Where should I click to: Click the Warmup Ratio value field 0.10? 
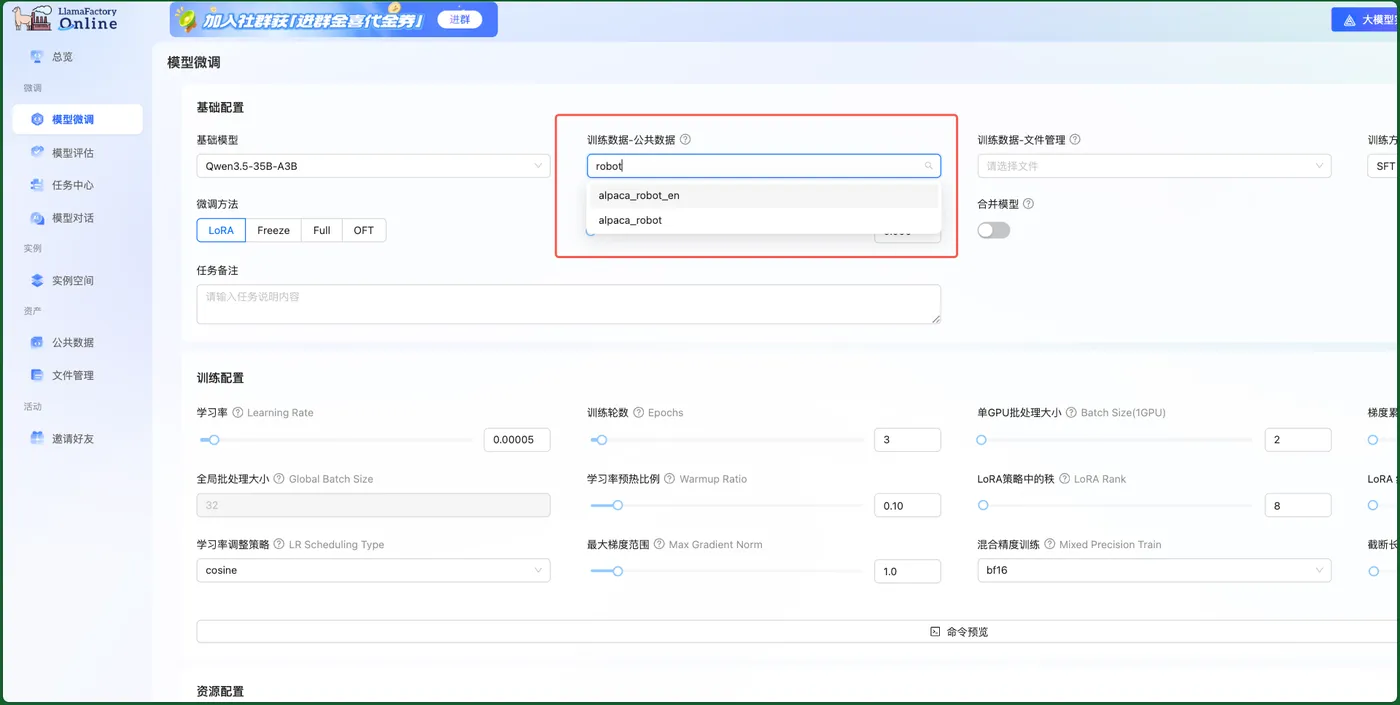point(907,506)
